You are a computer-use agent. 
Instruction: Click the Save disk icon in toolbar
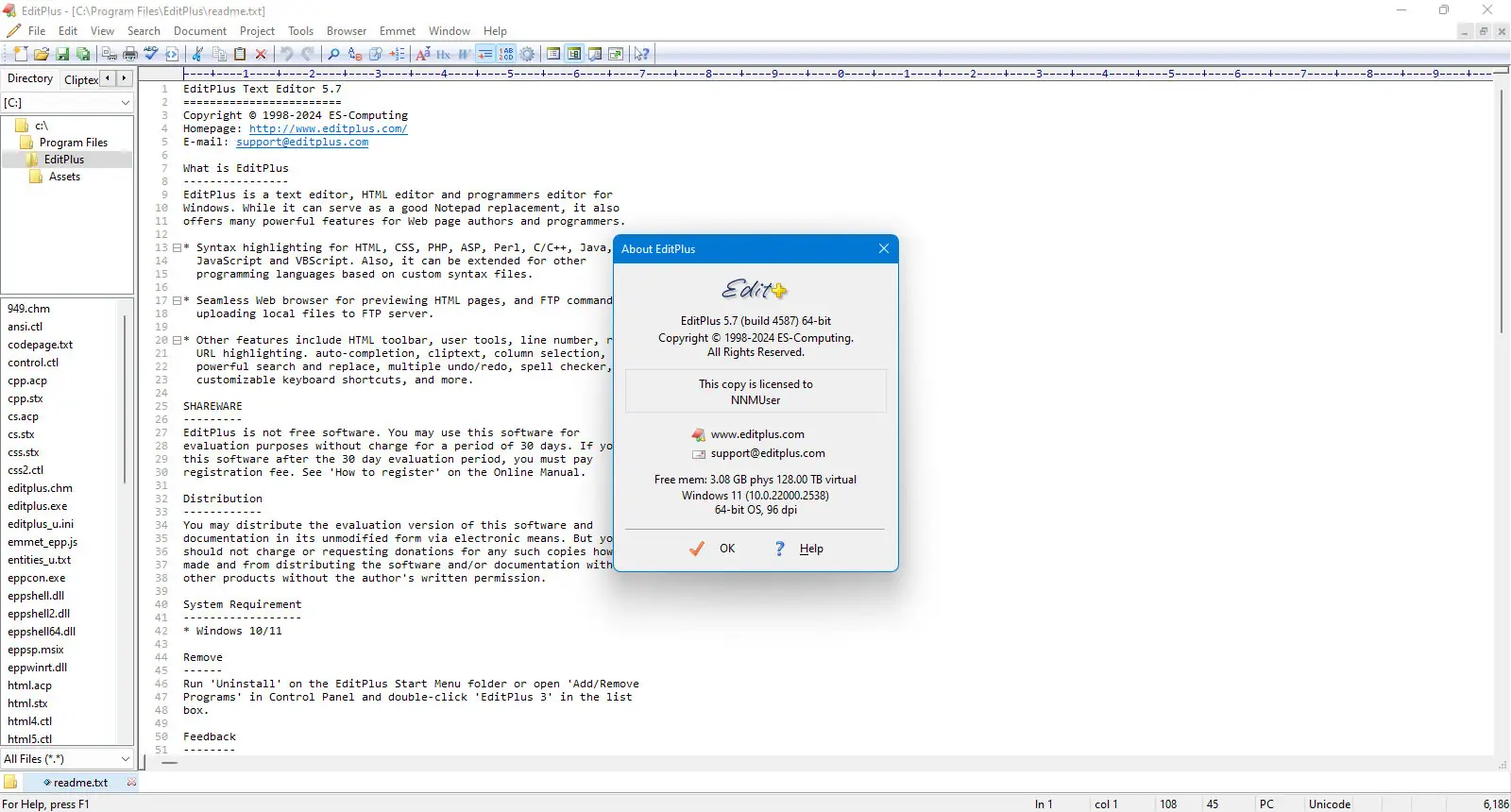pyautogui.click(x=62, y=54)
